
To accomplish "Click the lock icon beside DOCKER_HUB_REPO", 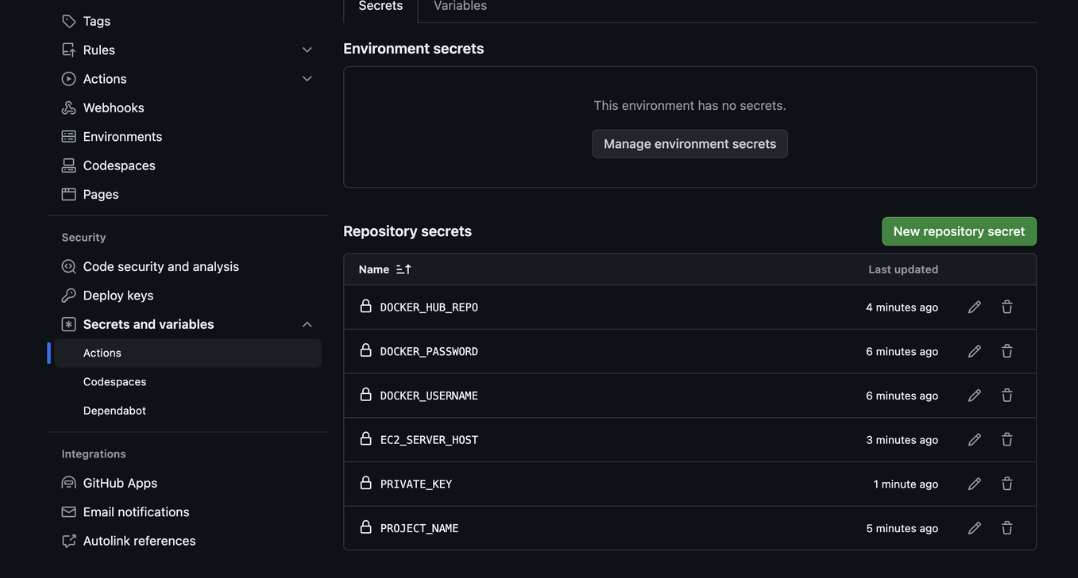I will 366,306.
